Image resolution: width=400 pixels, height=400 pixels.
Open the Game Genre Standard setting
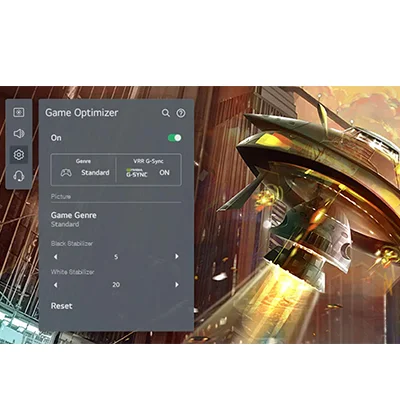[116, 219]
